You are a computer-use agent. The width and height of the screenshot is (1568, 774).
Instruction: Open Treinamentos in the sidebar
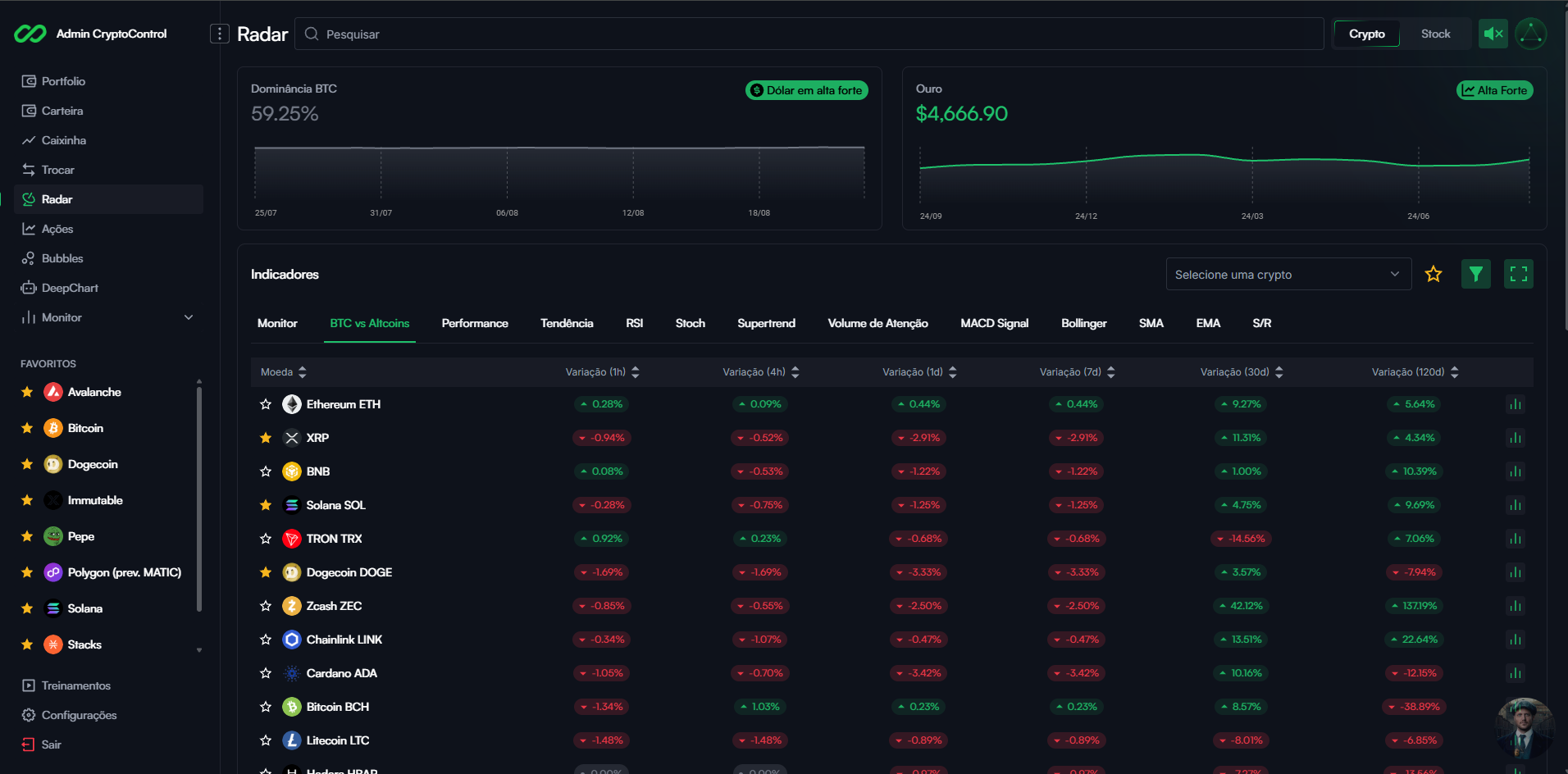pos(108,685)
